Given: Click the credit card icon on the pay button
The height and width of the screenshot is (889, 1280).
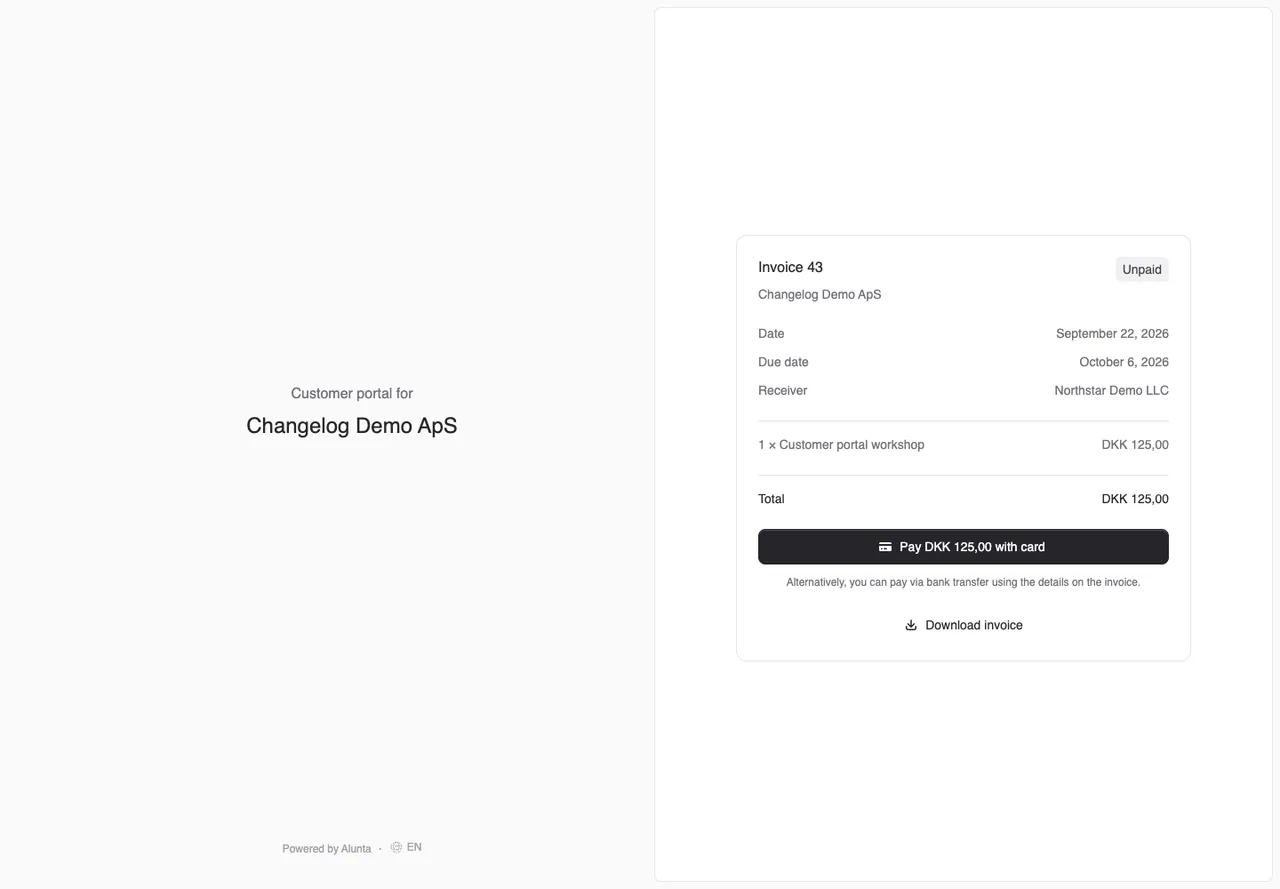Looking at the screenshot, I should click(x=885, y=547).
